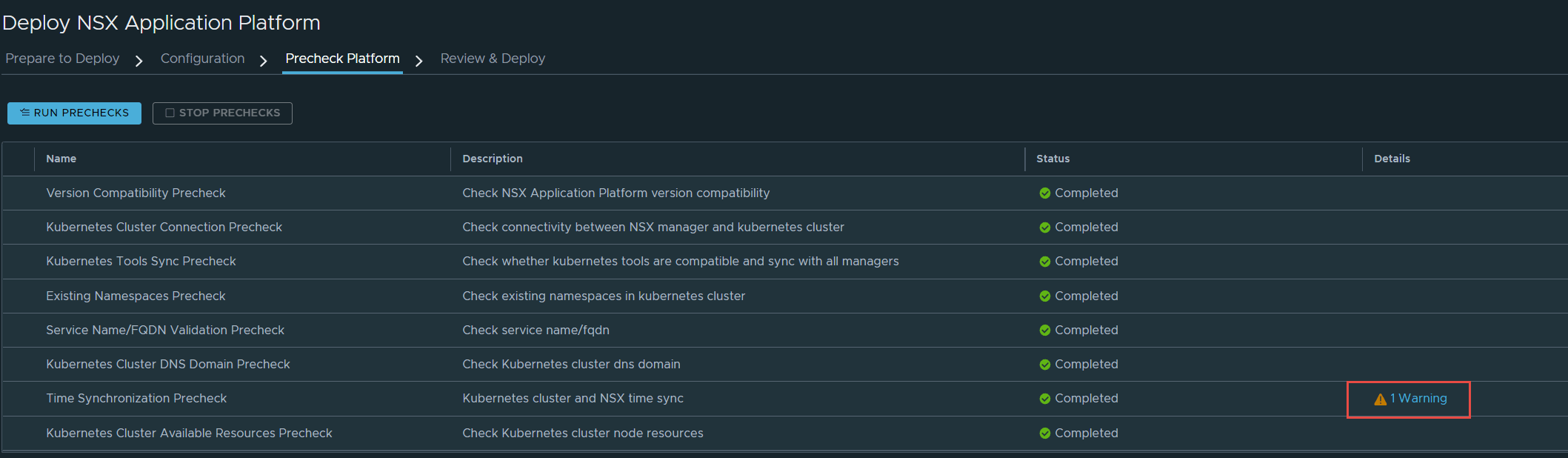Click the Description column header
1568x458 pixels.
(x=493, y=159)
